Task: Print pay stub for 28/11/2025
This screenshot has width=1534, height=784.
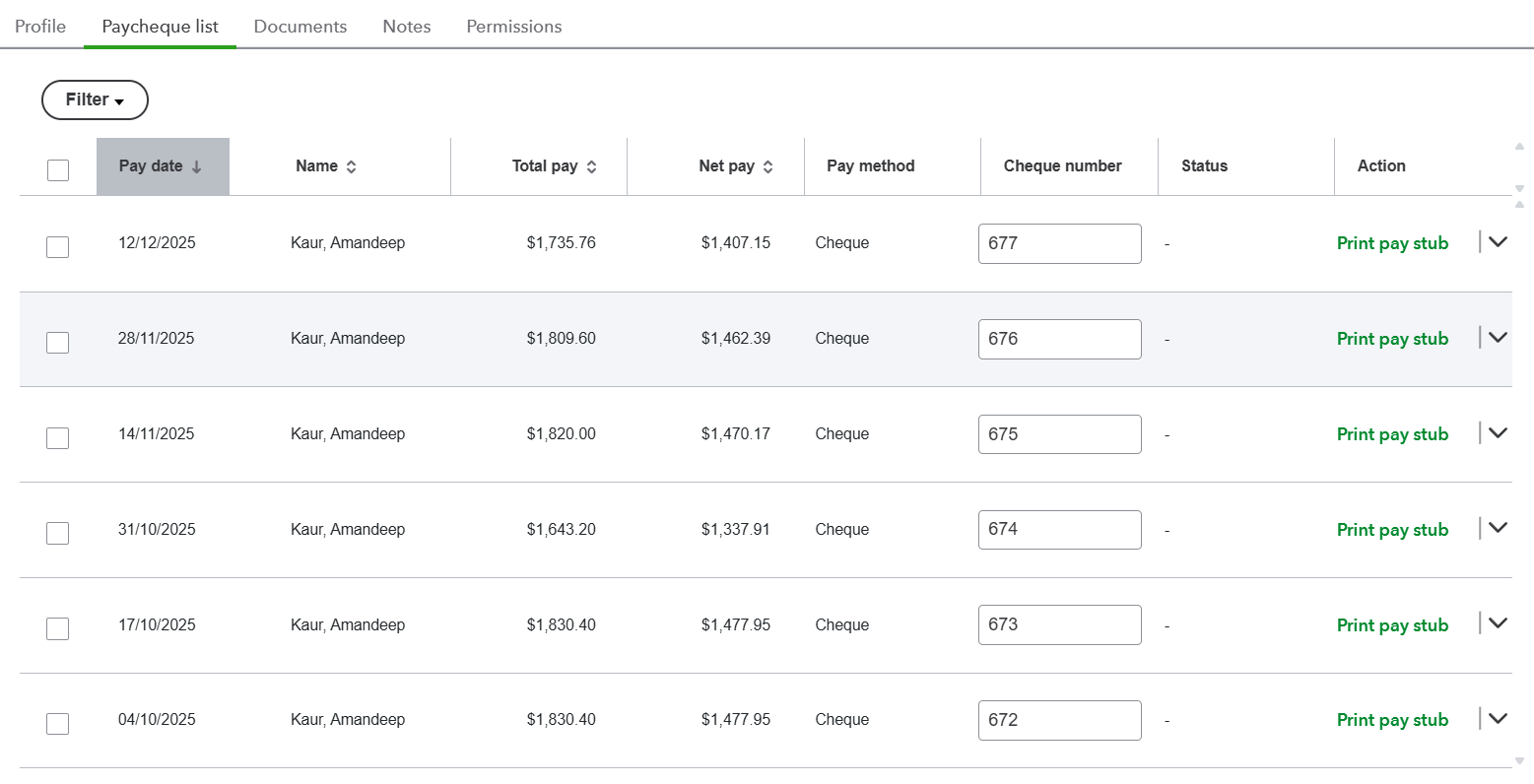Action: [1392, 339]
